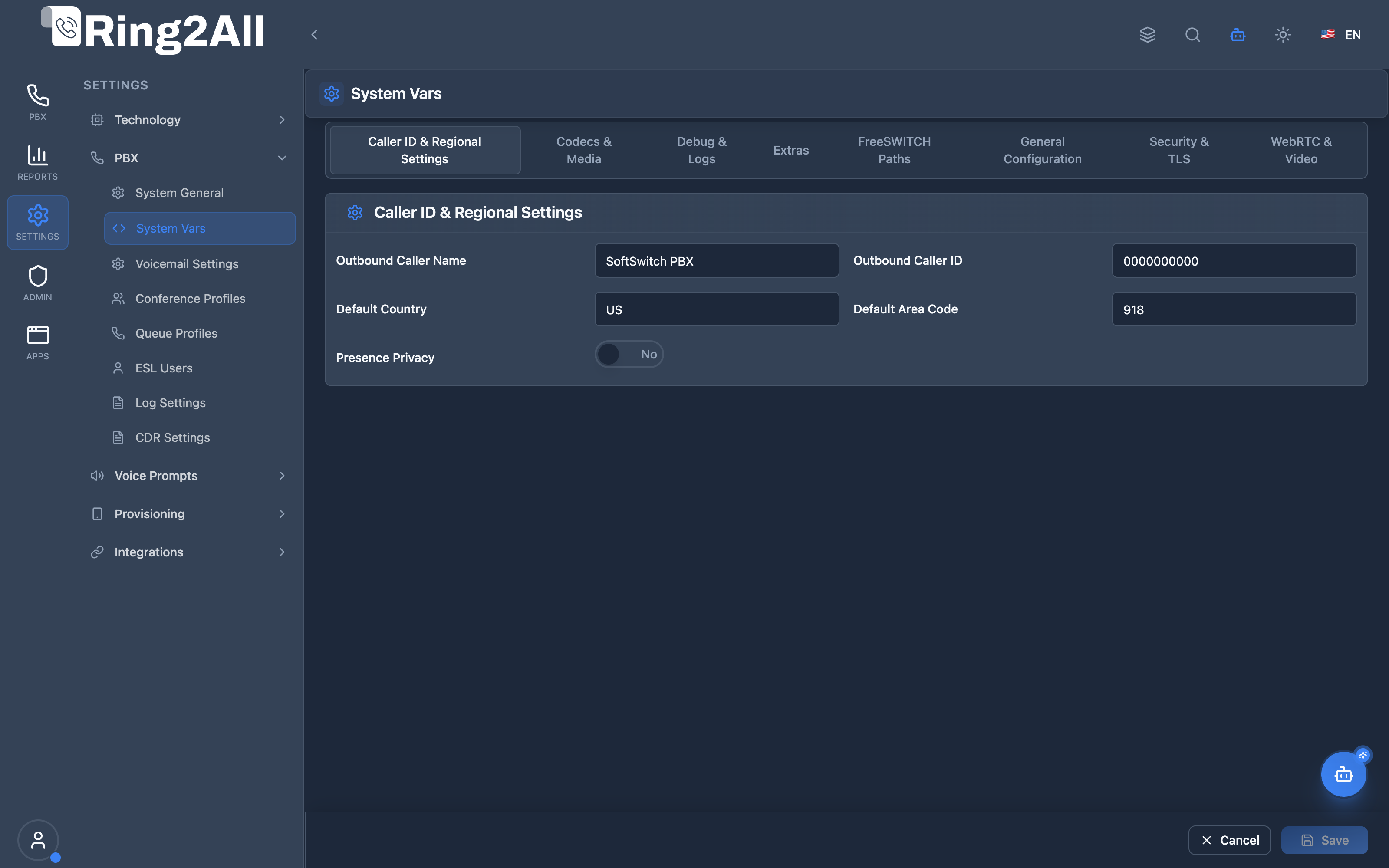
Task: Click the Outbound Caller ID field
Action: point(1234,261)
